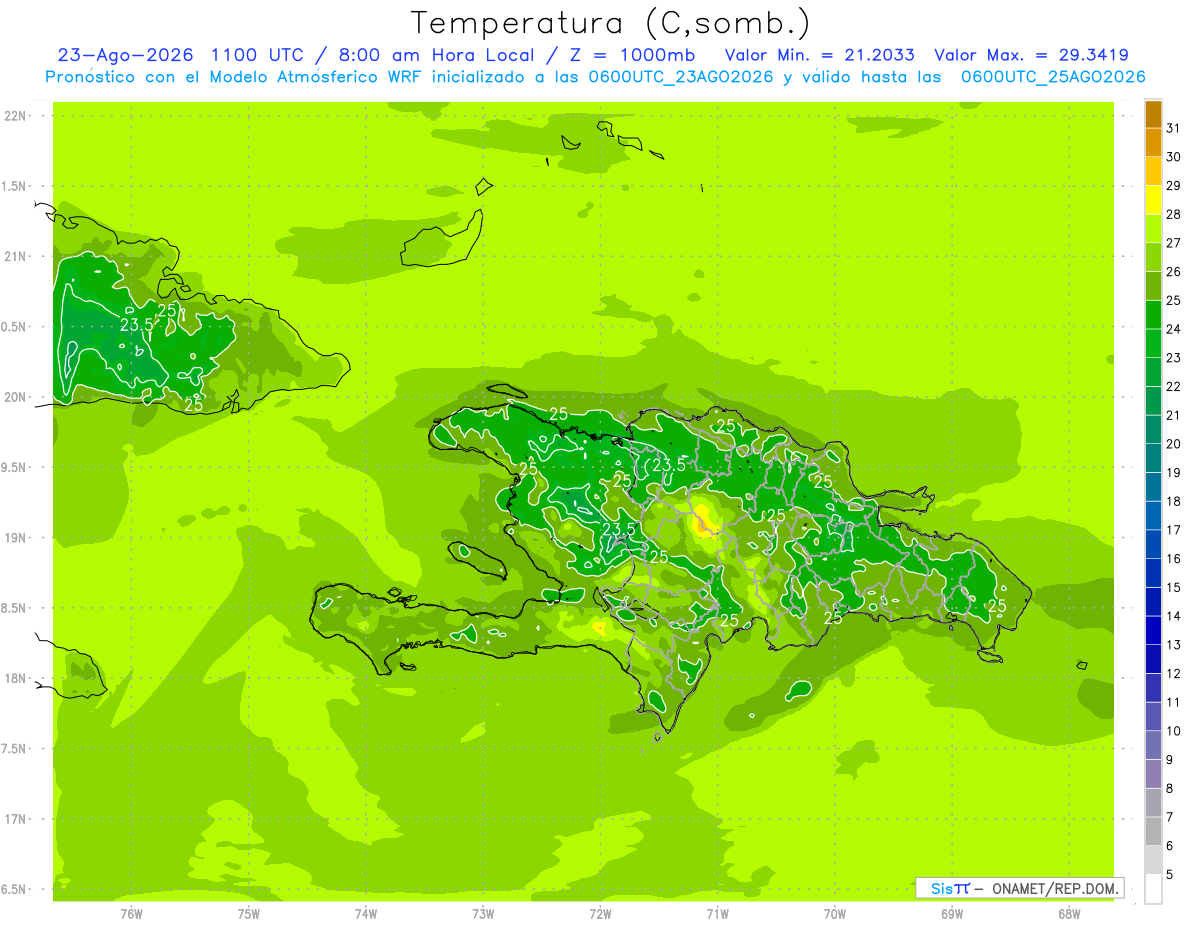The image size is (1200, 927).
Task: Click 'Valor Max. = 29.3419' readout
Action: [x=1031, y=55]
